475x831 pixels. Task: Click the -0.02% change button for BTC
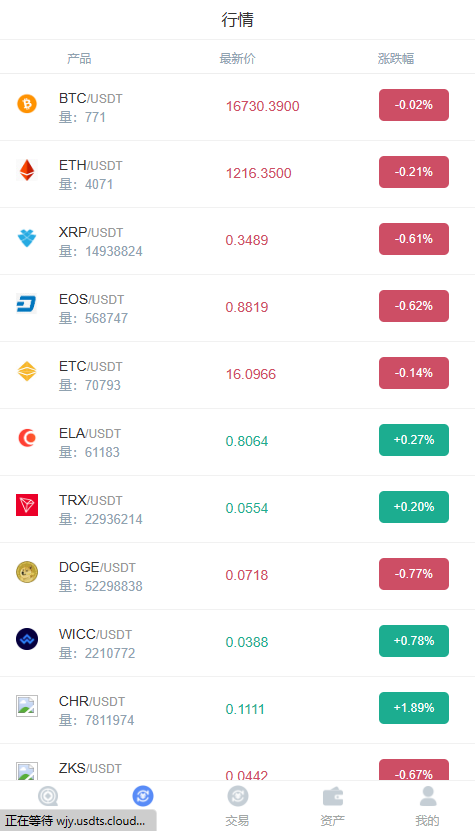[414, 105]
